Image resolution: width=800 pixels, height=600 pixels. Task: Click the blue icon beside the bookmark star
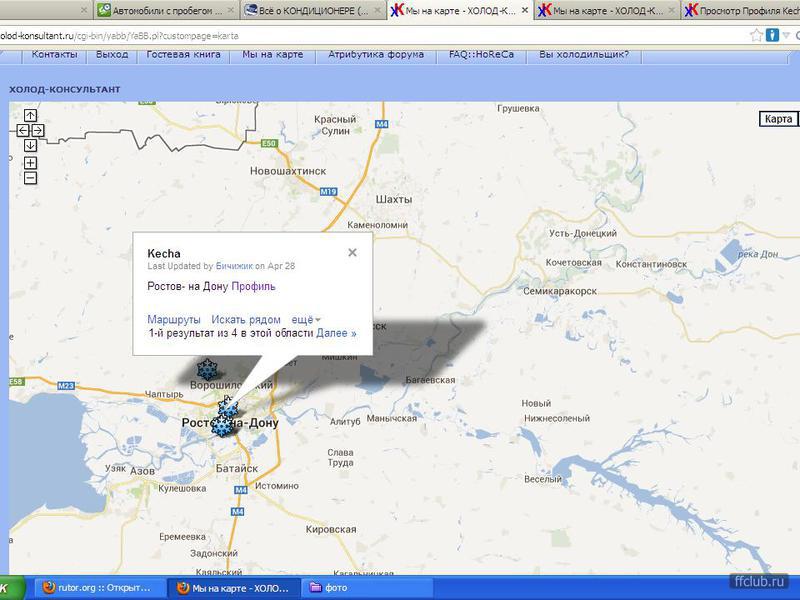[x=772, y=35]
